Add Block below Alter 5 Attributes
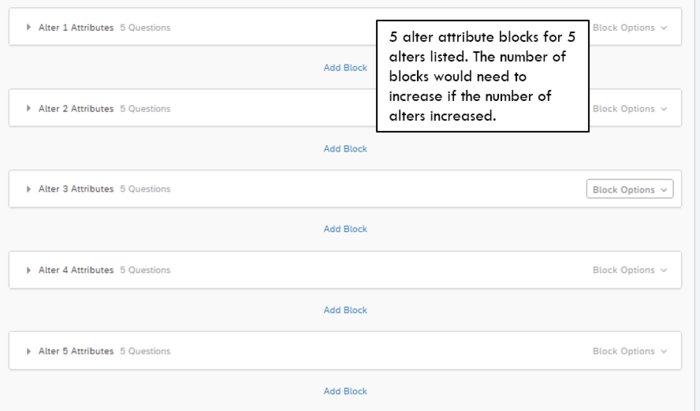The height and width of the screenshot is (411, 700). (x=345, y=391)
